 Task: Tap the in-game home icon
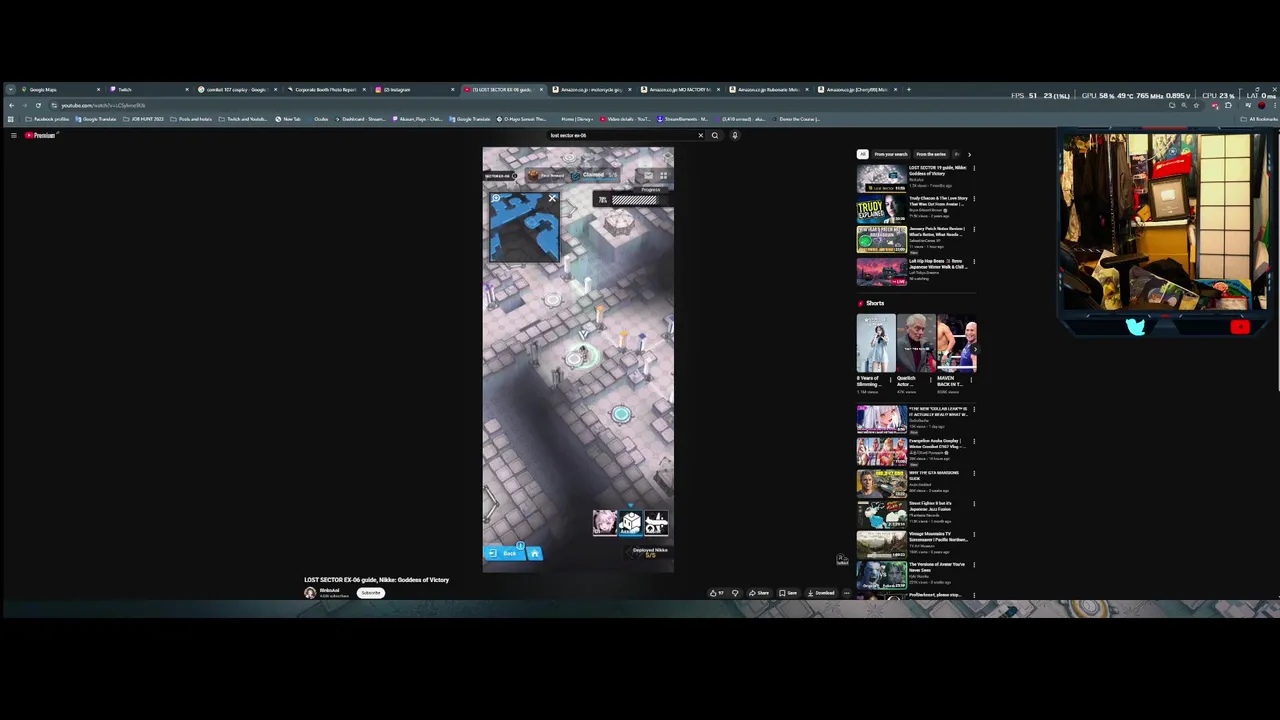click(534, 553)
